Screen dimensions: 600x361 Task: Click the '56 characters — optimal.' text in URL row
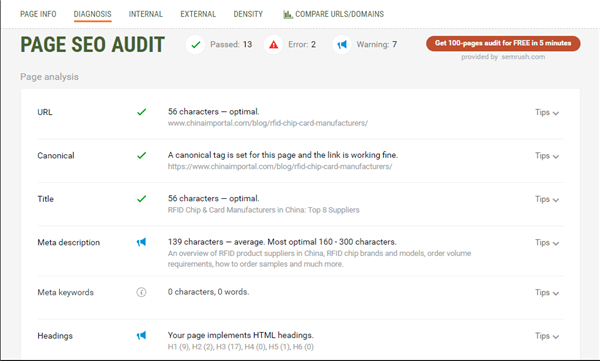[x=214, y=112]
